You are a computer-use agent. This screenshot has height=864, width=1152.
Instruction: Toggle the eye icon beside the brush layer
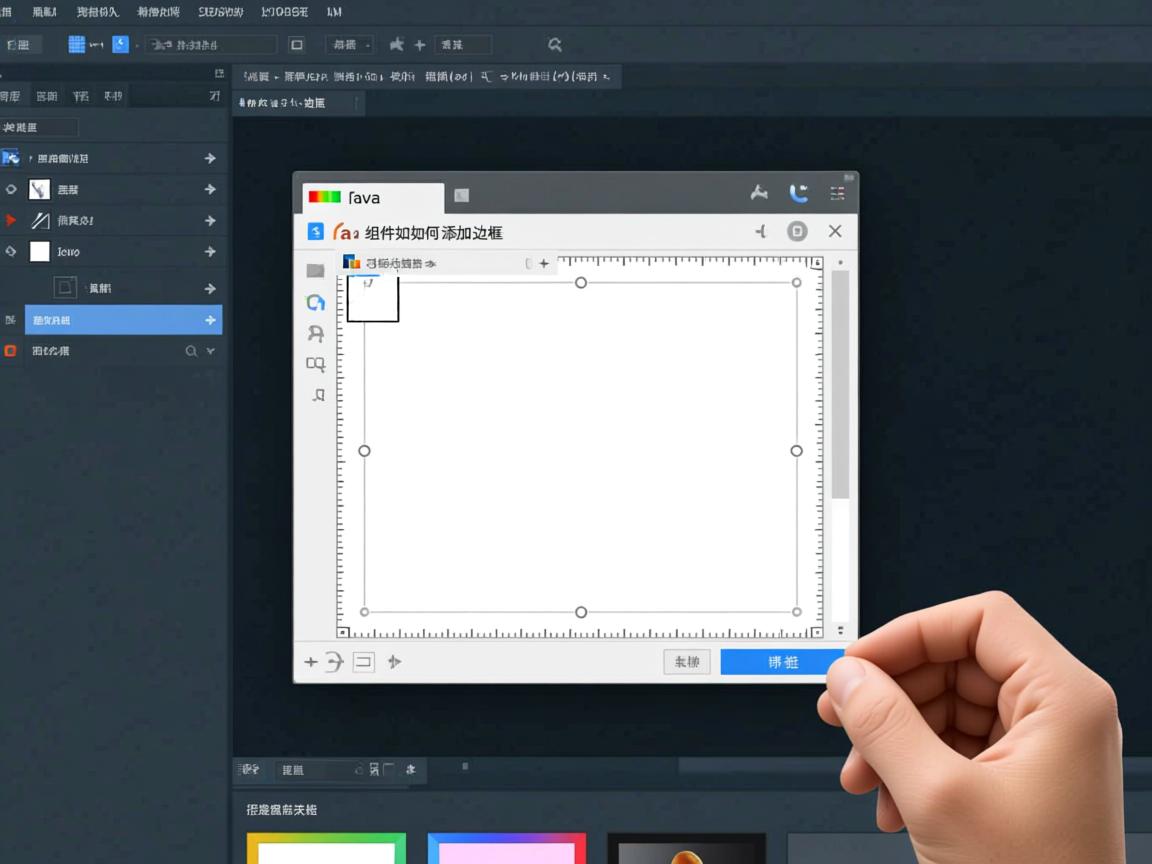[11, 189]
